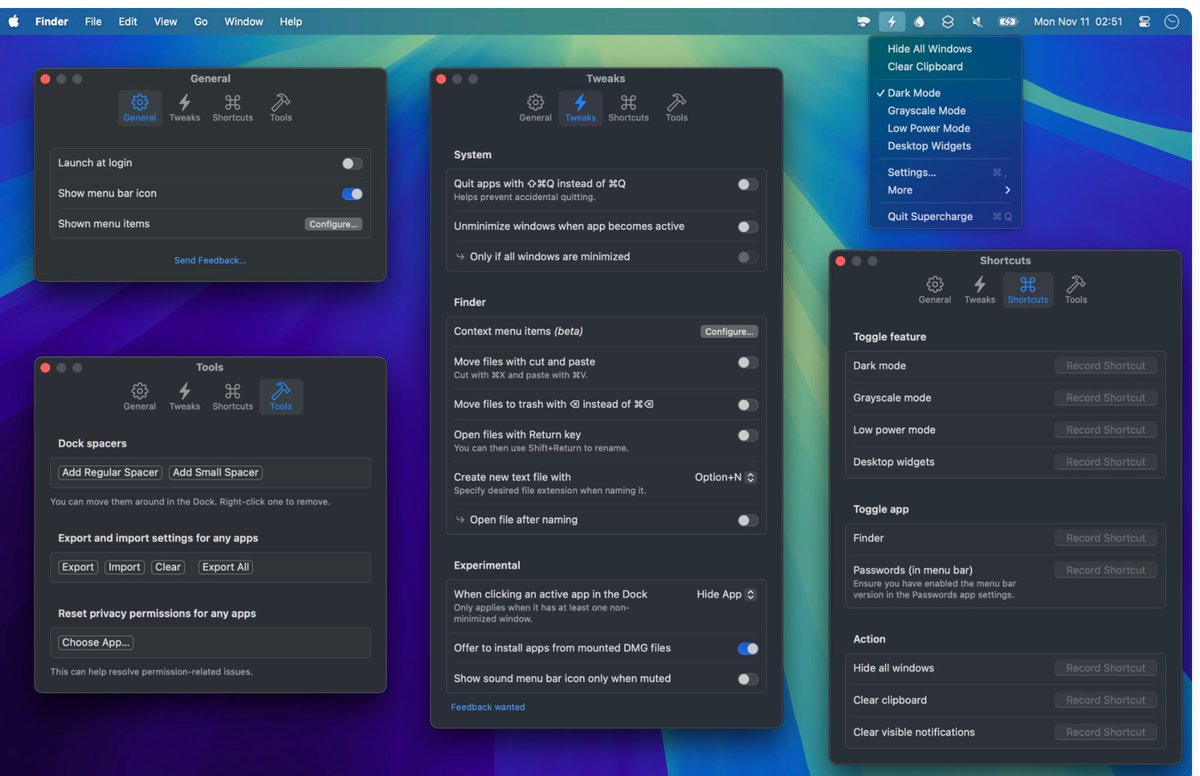This screenshot has height=776, width=1200.
Task: Click the Import button in Tools
Action: point(125,567)
